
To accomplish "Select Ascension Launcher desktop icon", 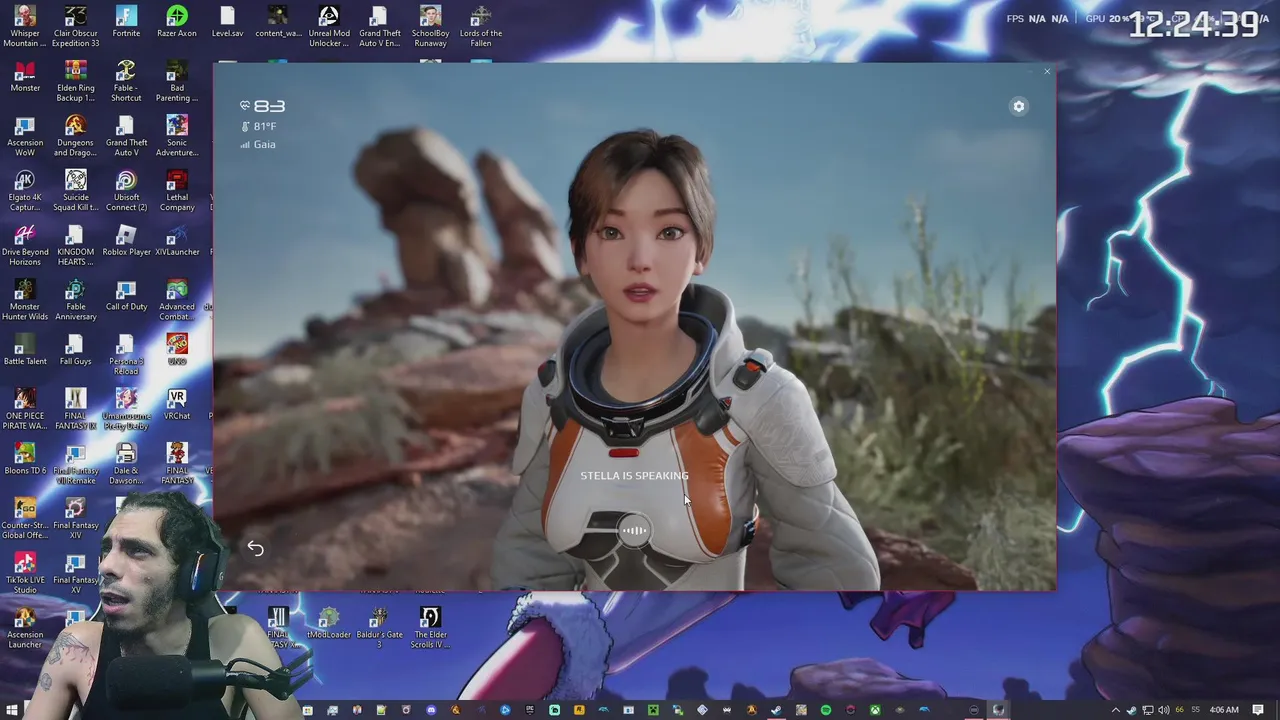I will pyautogui.click(x=25, y=630).
